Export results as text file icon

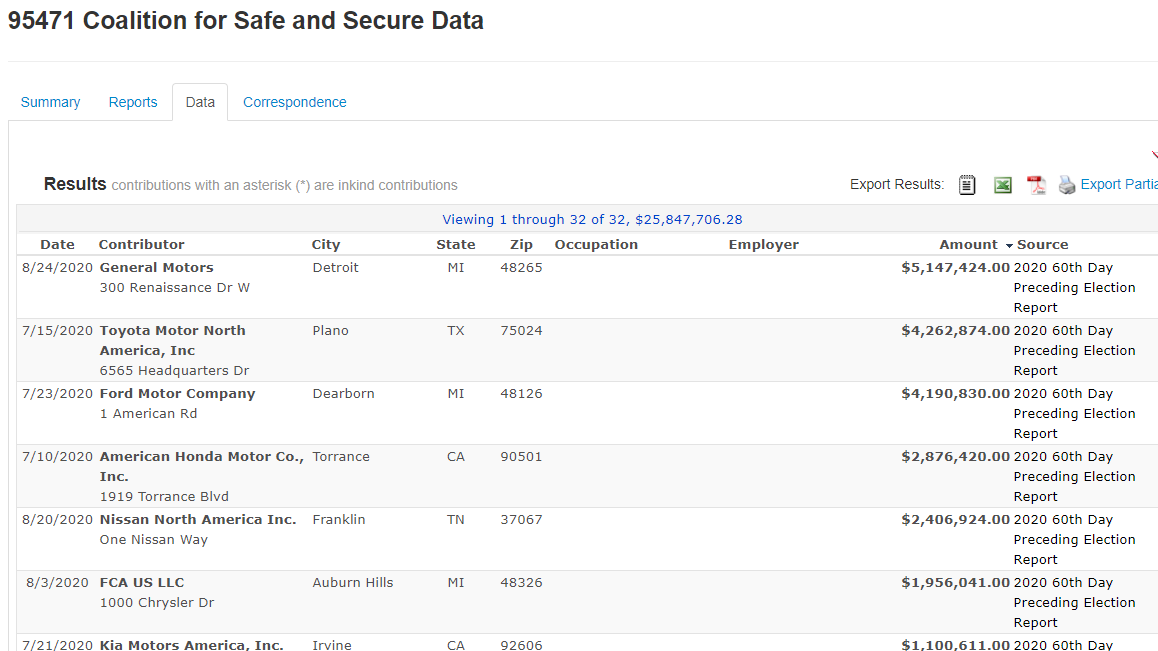coord(967,185)
